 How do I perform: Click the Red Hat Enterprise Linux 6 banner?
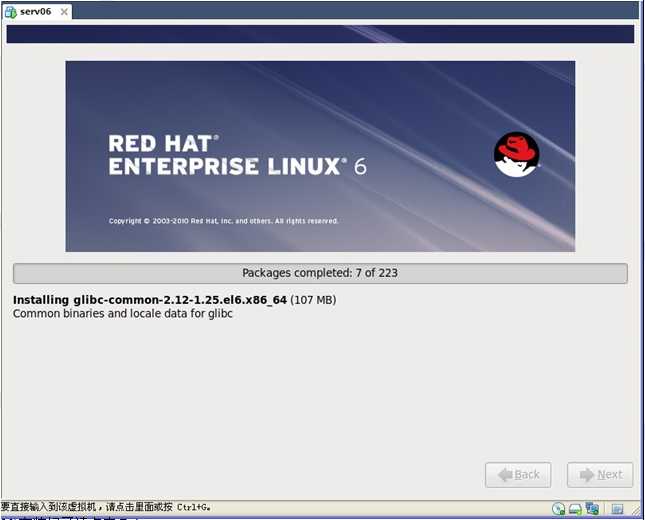tap(320, 156)
